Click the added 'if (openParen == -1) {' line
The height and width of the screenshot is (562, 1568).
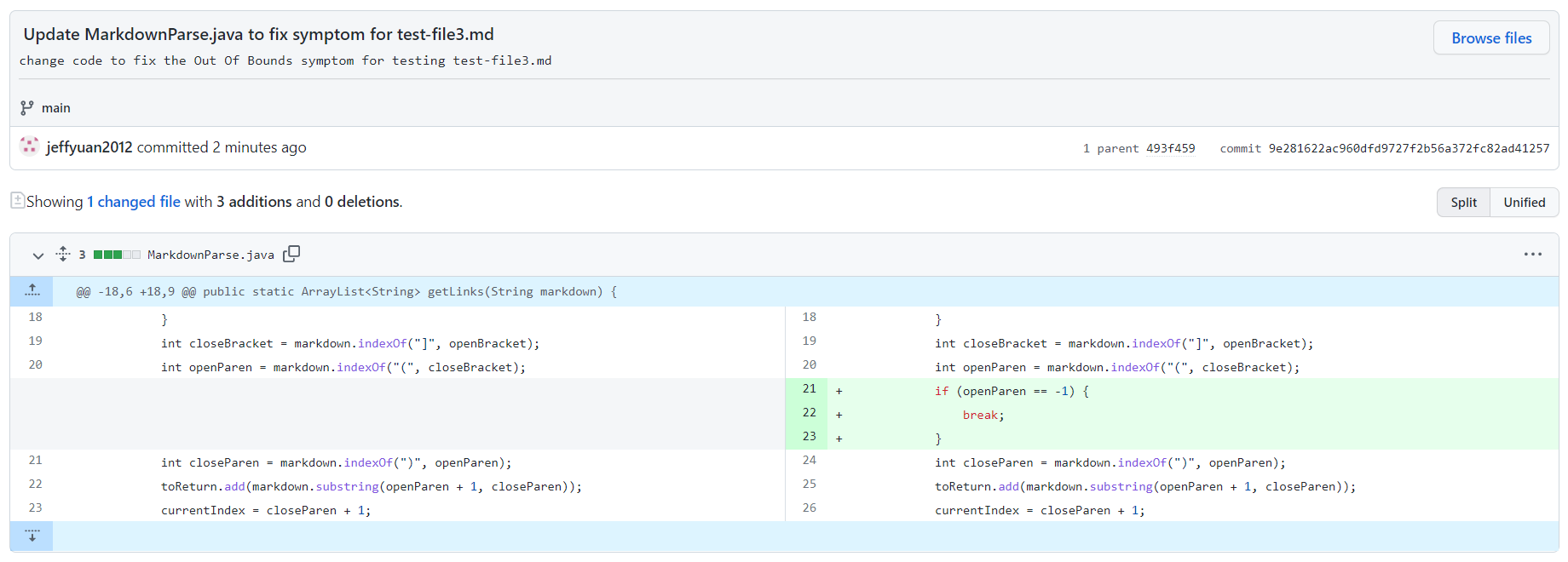tap(1012, 392)
